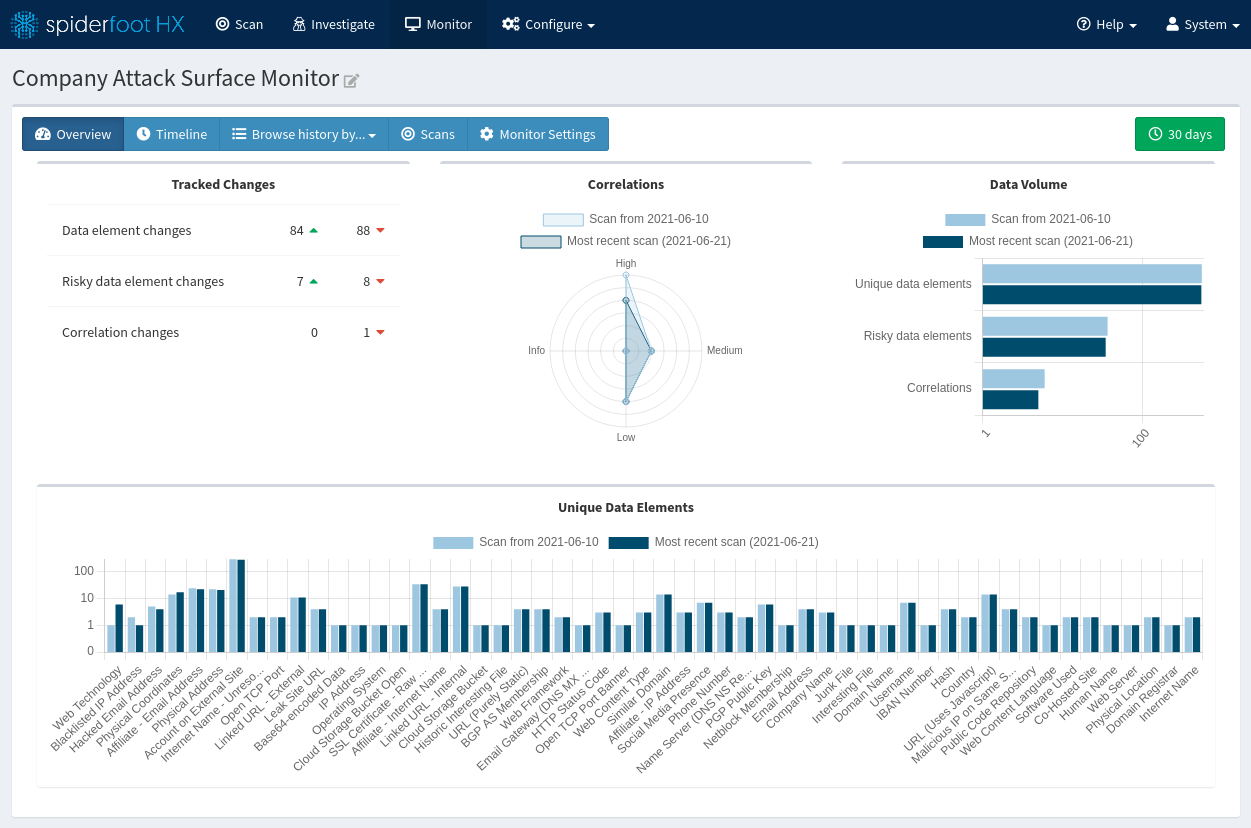The image size is (1251, 828).
Task: Click the clock icon on Timeline tab
Action: click(144, 134)
